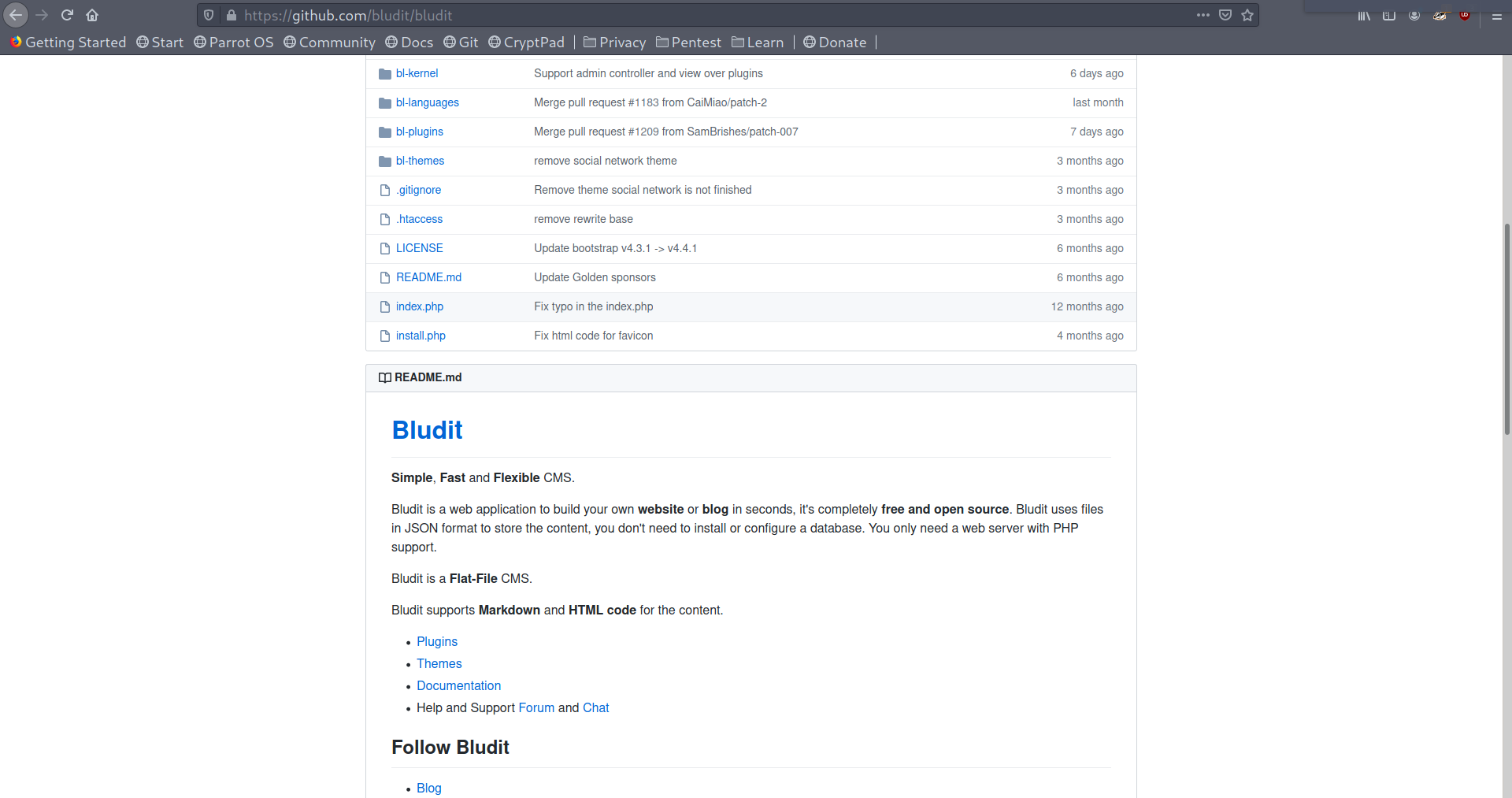Open commit 'Support admin controller and view over plugins'
The image size is (1512, 798).
[x=648, y=73]
